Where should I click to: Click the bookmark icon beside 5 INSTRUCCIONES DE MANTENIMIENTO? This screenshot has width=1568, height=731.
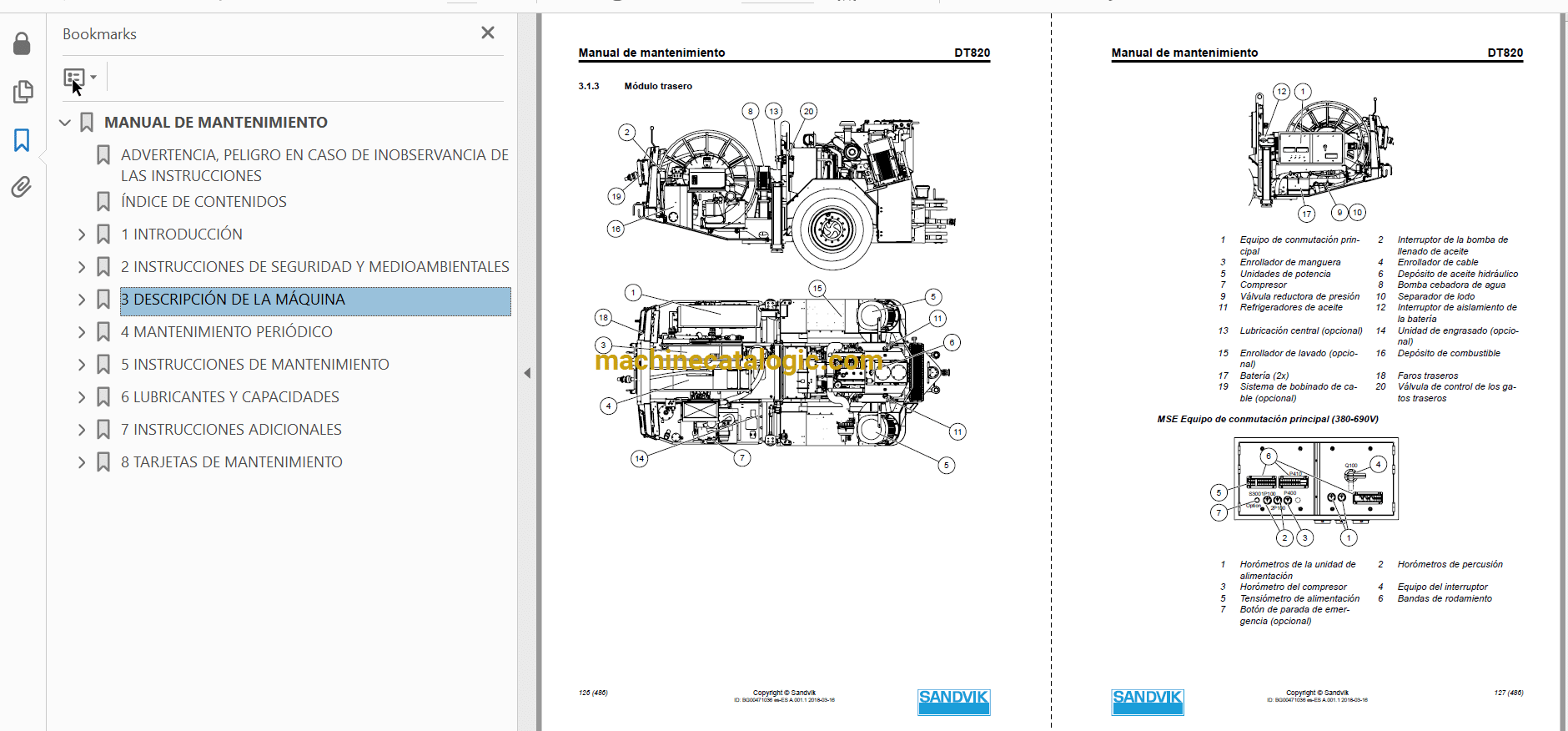[x=103, y=365]
